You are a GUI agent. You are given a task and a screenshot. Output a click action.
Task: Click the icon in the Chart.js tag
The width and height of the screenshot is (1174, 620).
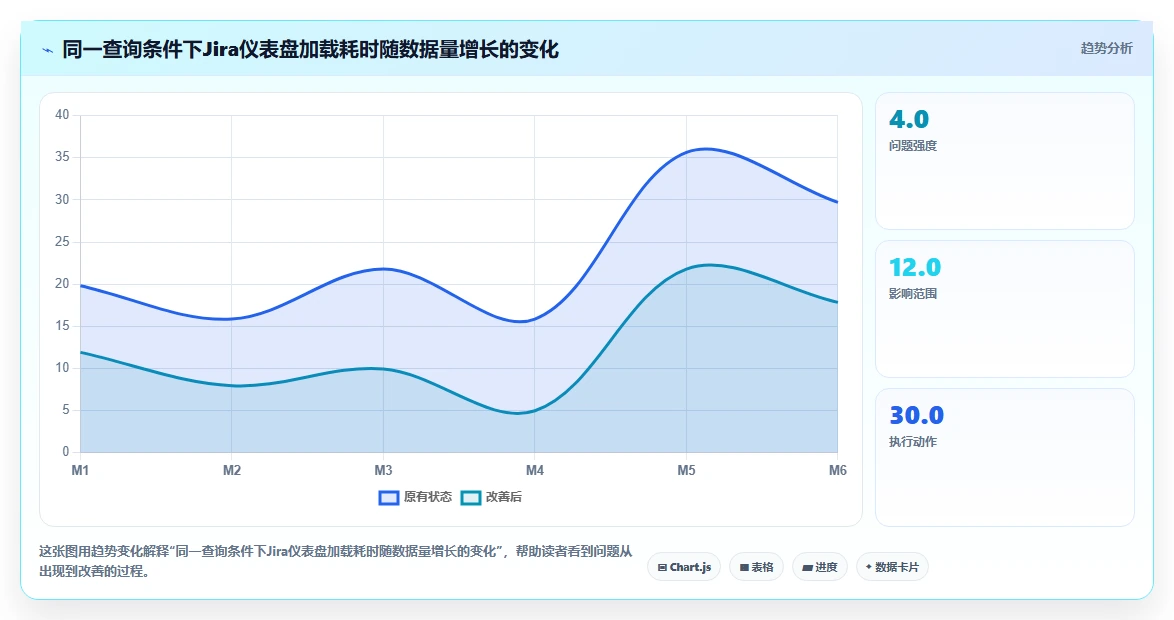click(x=662, y=568)
